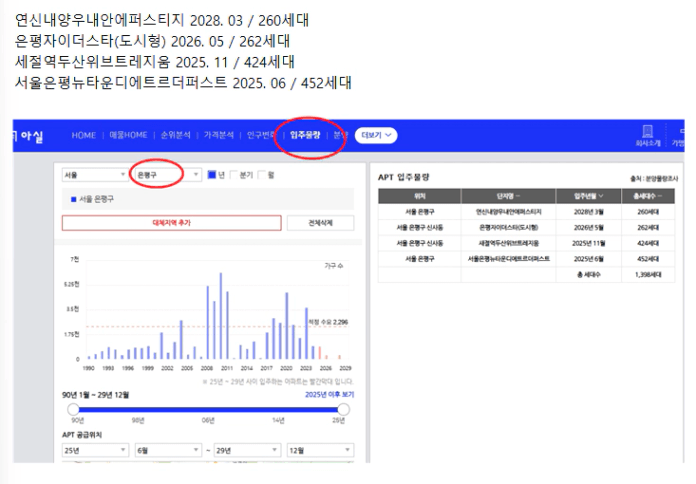The width and height of the screenshot is (696, 484).
Task: Open the 서울 city dropdown
Action: [x=95, y=175]
